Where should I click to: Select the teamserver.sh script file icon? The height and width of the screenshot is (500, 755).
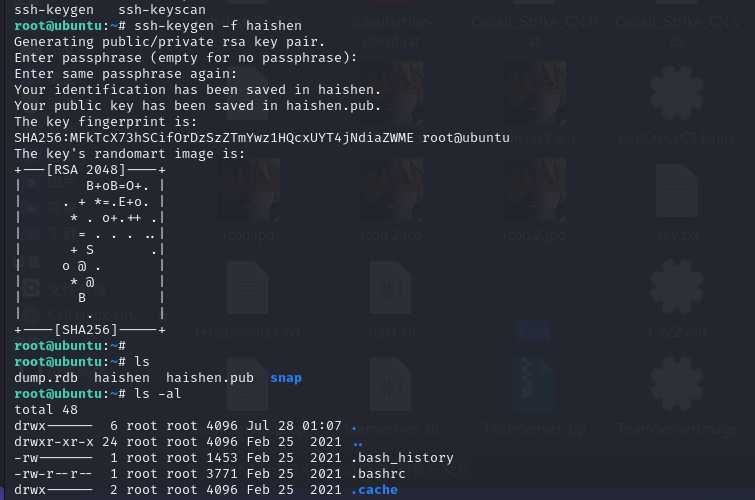click(391, 384)
